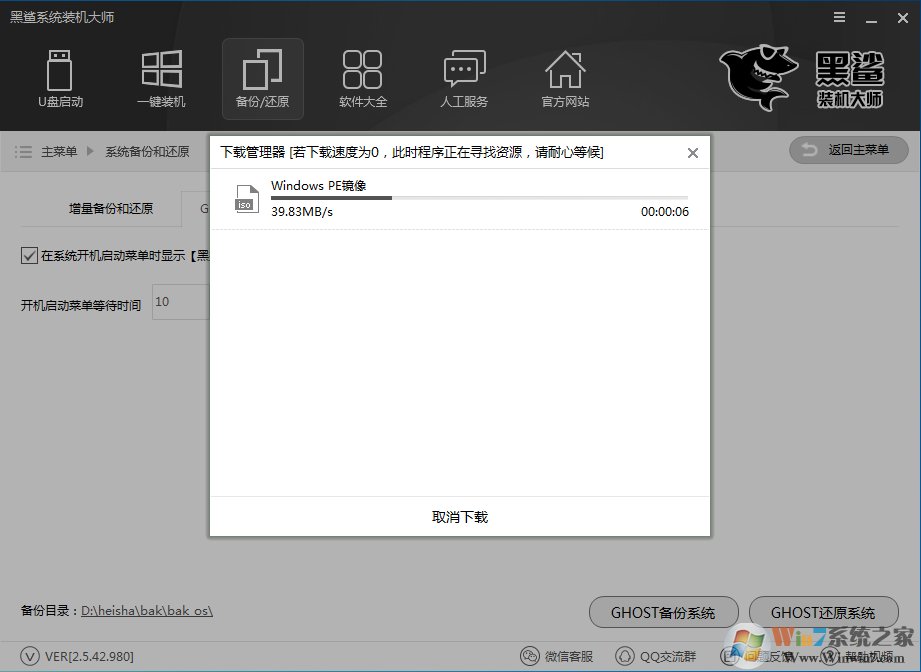This screenshot has height=672, width=921.
Task: Start GHOST备份系统 backup
Action: [x=664, y=613]
